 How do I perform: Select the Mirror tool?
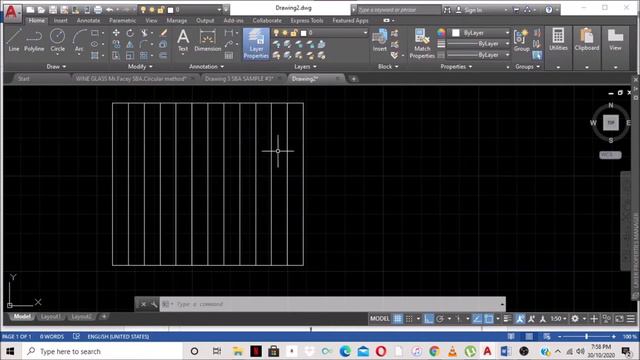[130, 44]
